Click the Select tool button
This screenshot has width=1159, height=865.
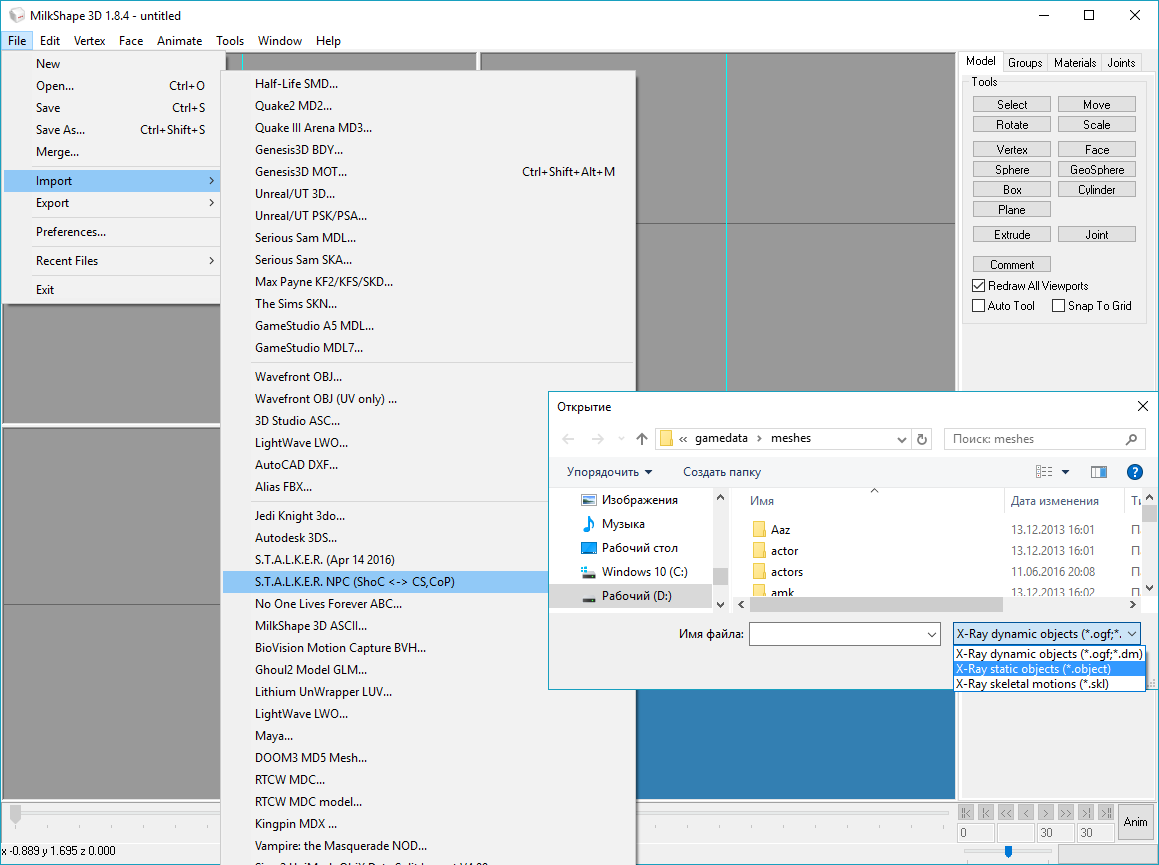tap(1012, 105)
